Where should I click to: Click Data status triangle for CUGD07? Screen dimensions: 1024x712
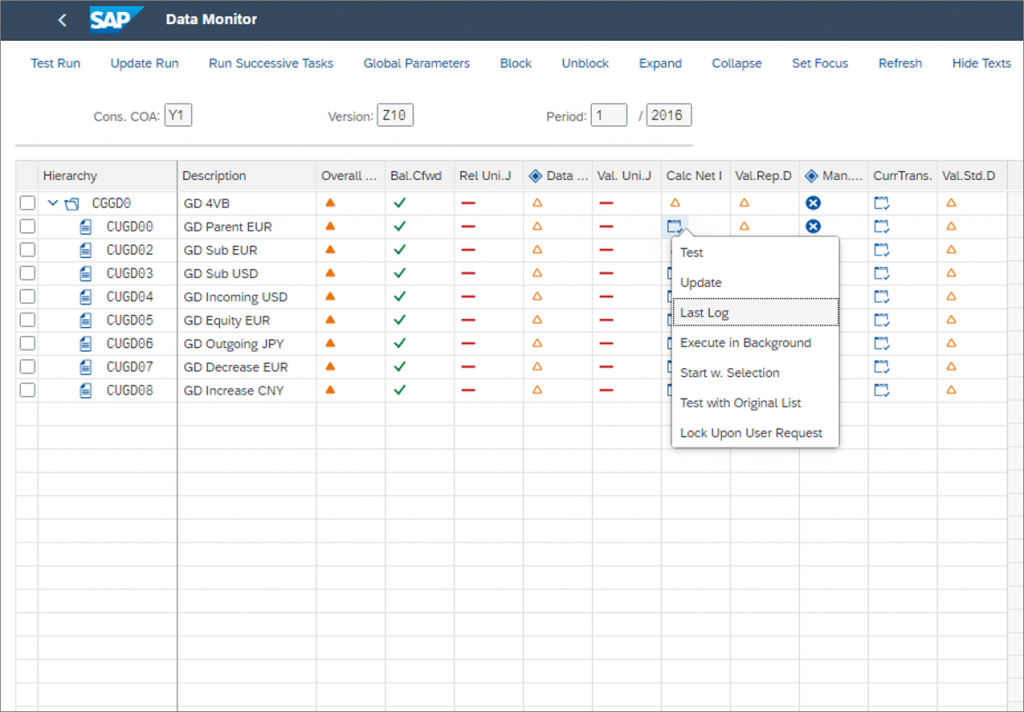tap(537, 366)
